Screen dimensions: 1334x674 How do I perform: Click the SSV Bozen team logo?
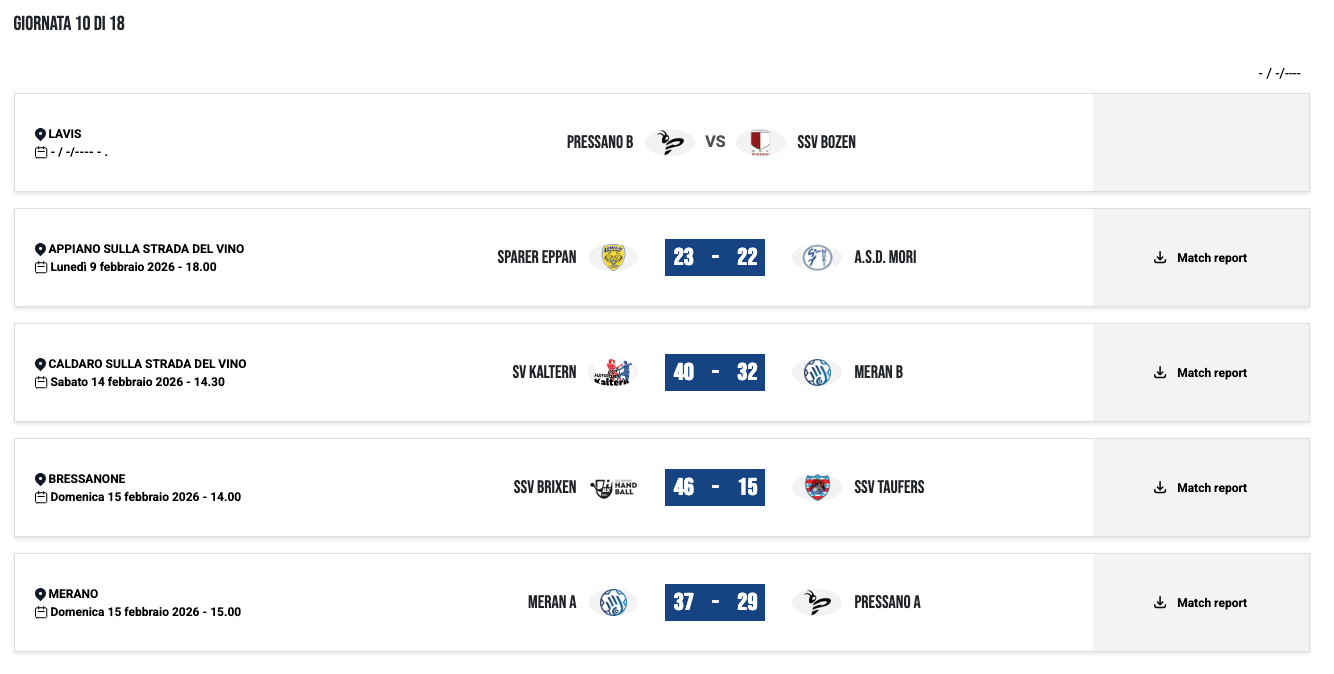761,142
